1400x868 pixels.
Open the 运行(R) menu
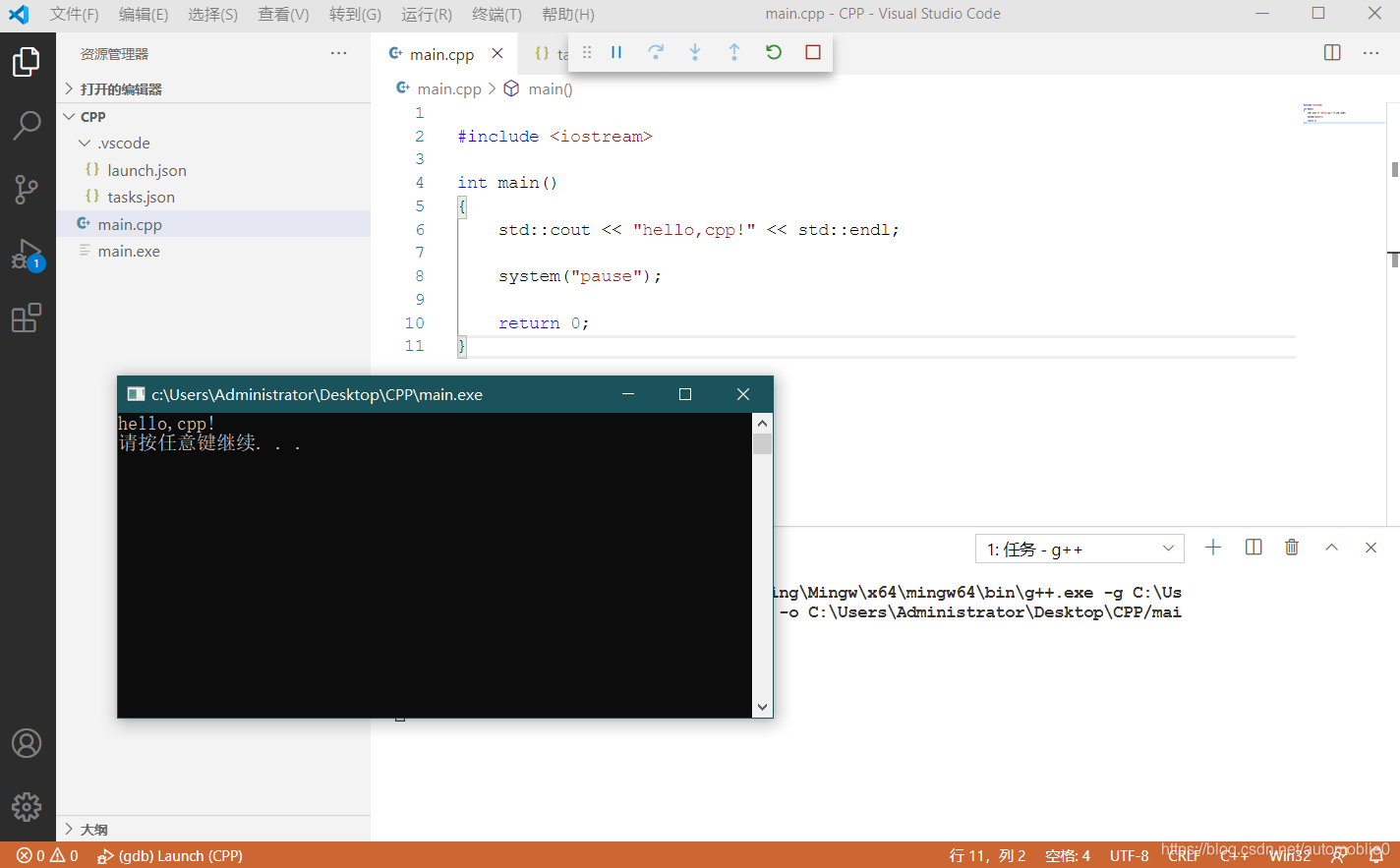pyautogui.click(x=427, y=14)
